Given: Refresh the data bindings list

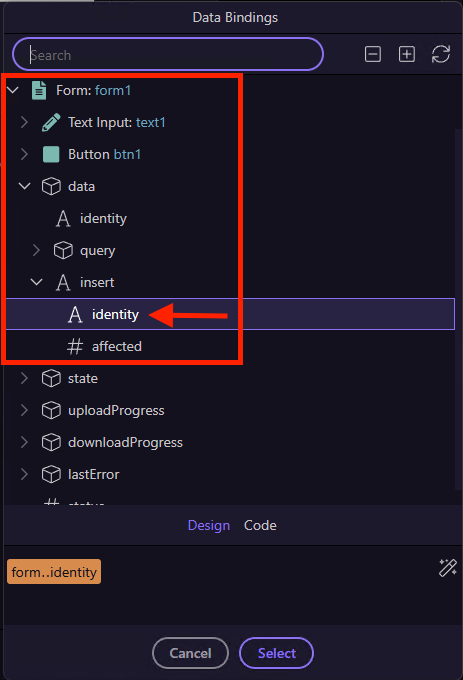Looking at the screenshot, I should point(441,54).
